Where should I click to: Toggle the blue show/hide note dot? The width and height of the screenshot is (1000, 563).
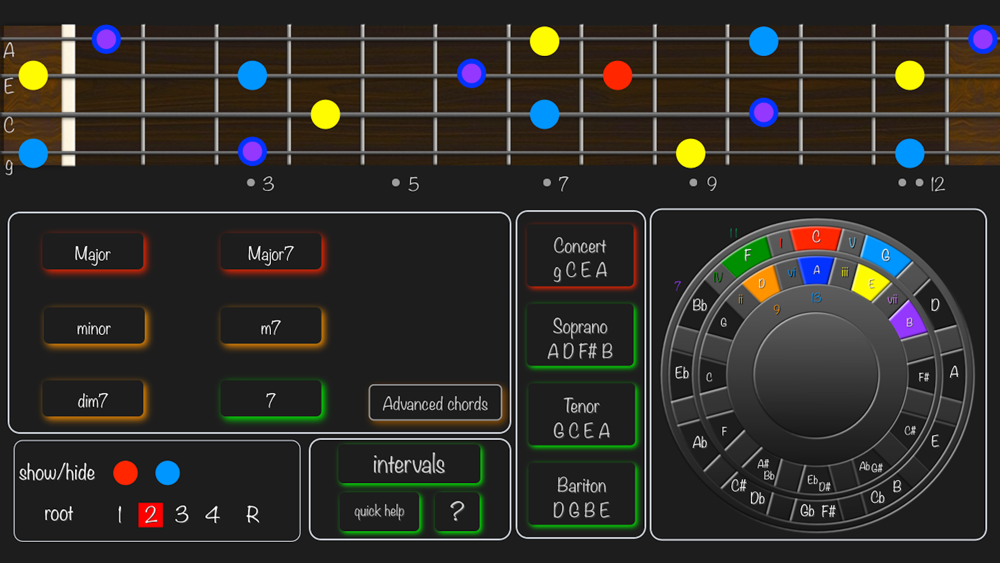(167, 473)
